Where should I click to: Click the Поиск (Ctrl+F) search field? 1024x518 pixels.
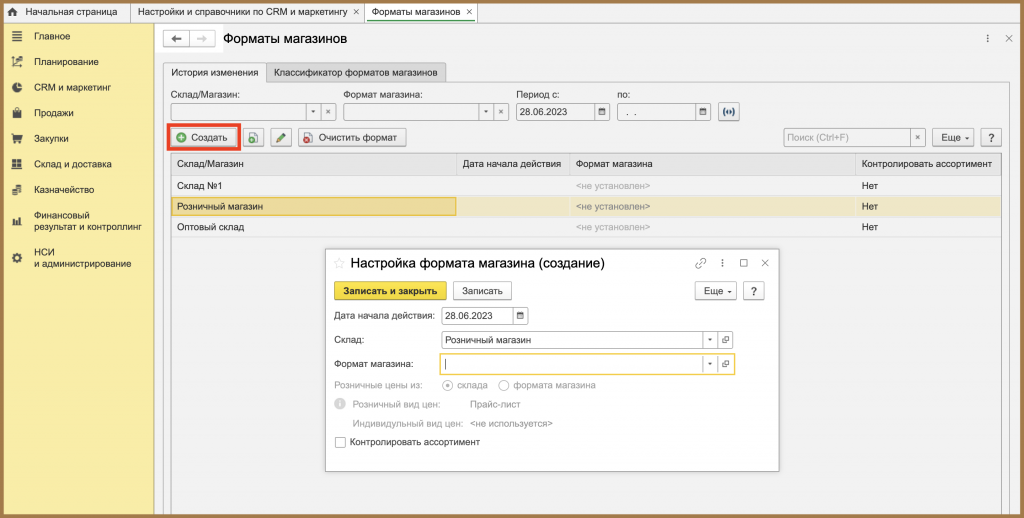coord(847,138)
